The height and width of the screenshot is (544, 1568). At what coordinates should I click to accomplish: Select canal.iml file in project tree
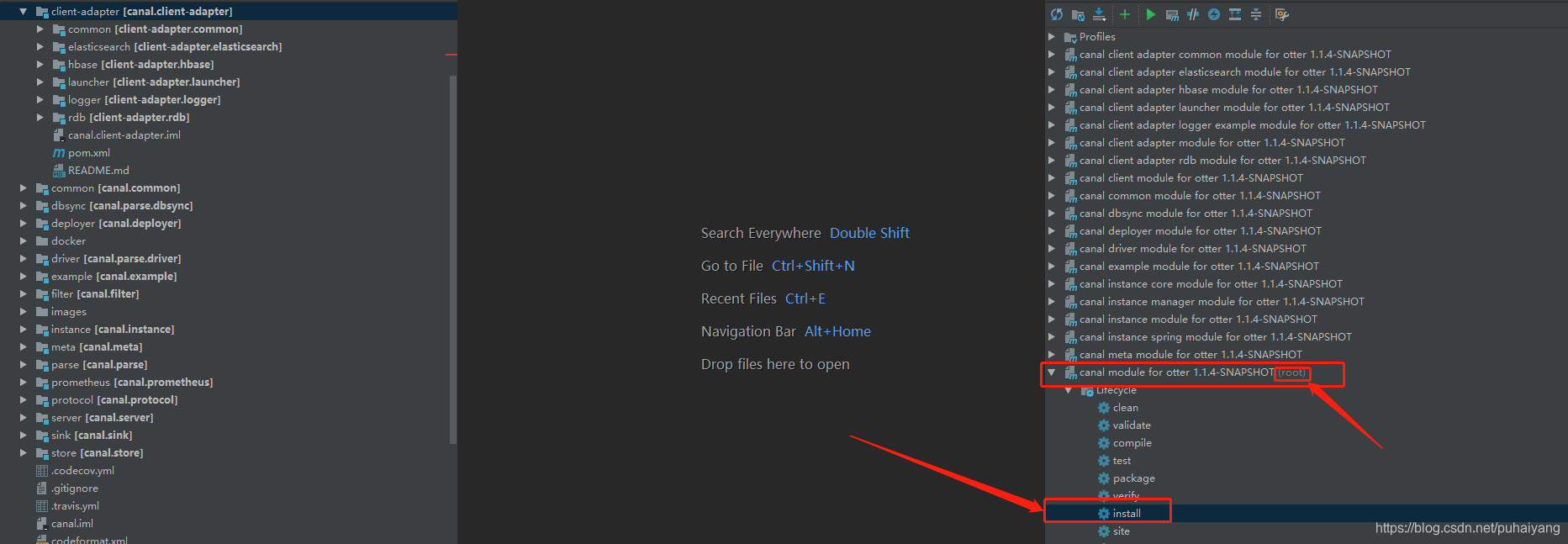point(72,524)
